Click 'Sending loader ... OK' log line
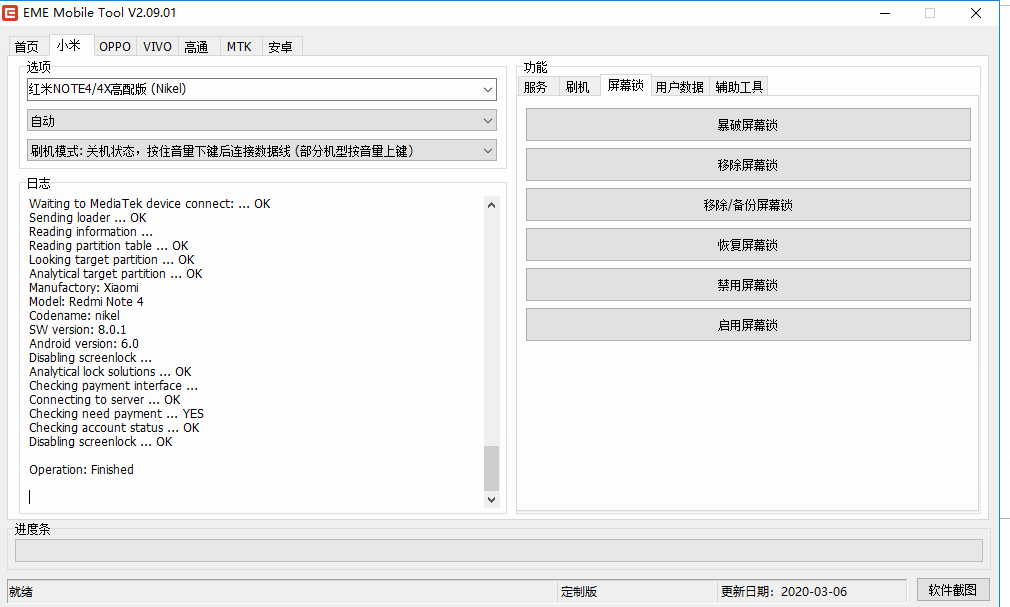Viewport: 1010px width, 607px height. point(88,218)
